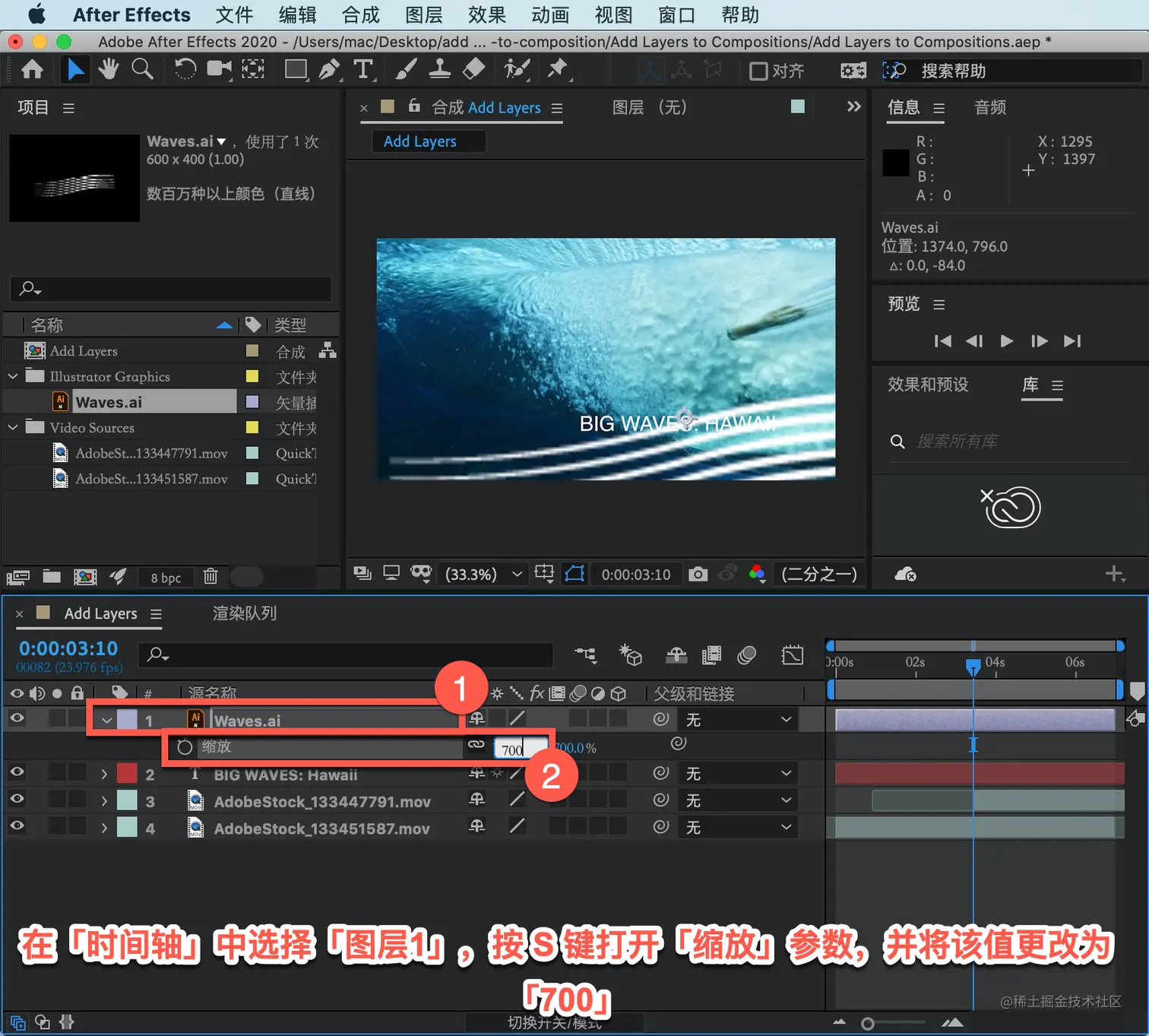
Task: Open the Composition Mini-Flowchart icon
Action: point(585,654)
